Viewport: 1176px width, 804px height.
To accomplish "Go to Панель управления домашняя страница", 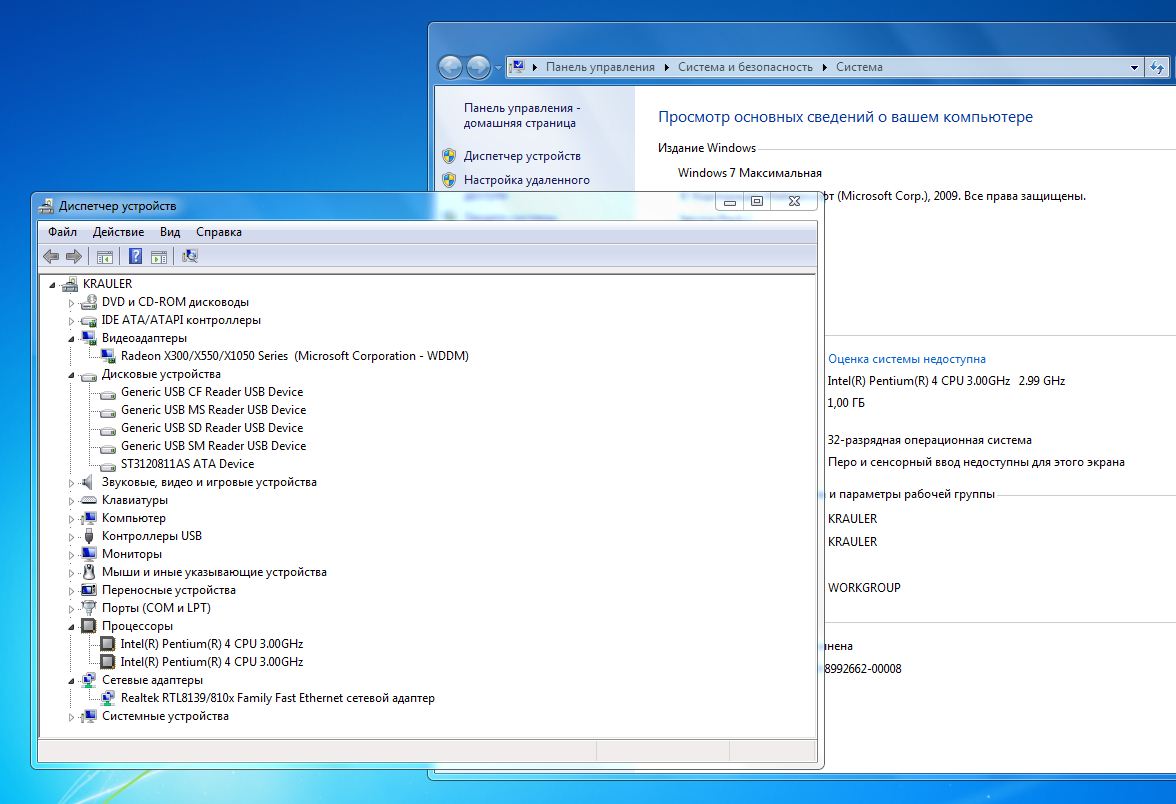I will pyautogui.click(x=522, y=116).
